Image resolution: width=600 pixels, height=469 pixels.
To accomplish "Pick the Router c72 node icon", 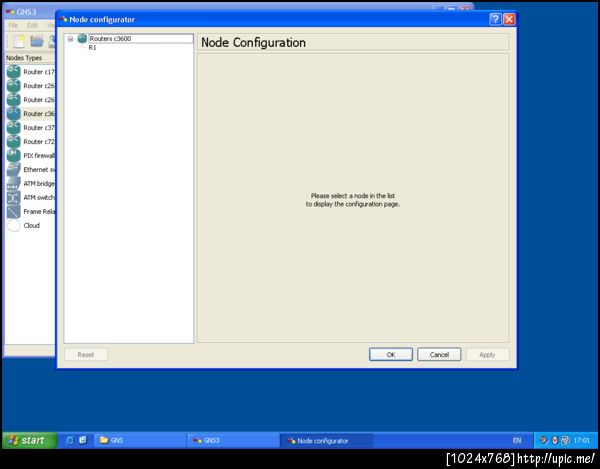I will pyautogui.click(x=13, y=142).
